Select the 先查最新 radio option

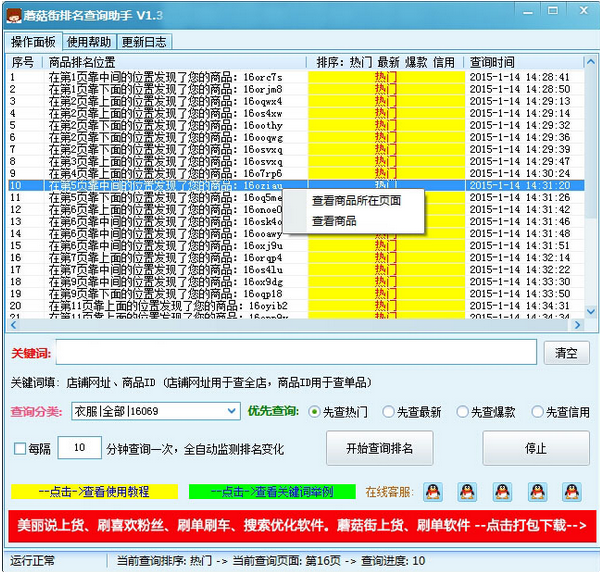(391, 412)
